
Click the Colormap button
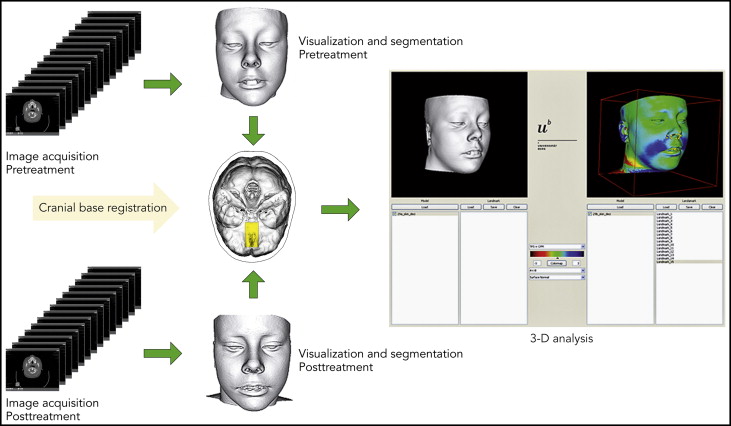556,263
